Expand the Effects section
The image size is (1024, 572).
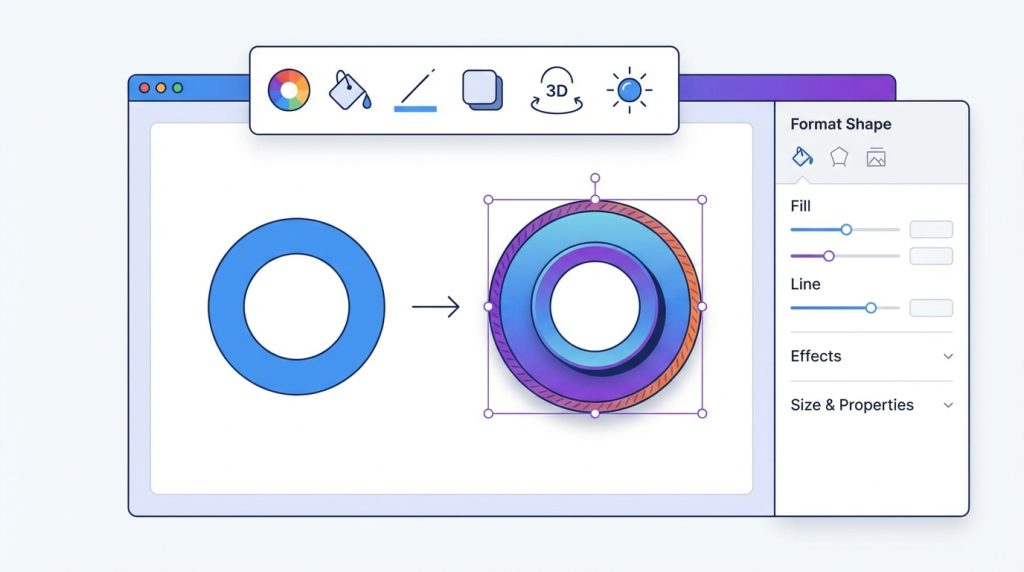[x=816, y=356]
